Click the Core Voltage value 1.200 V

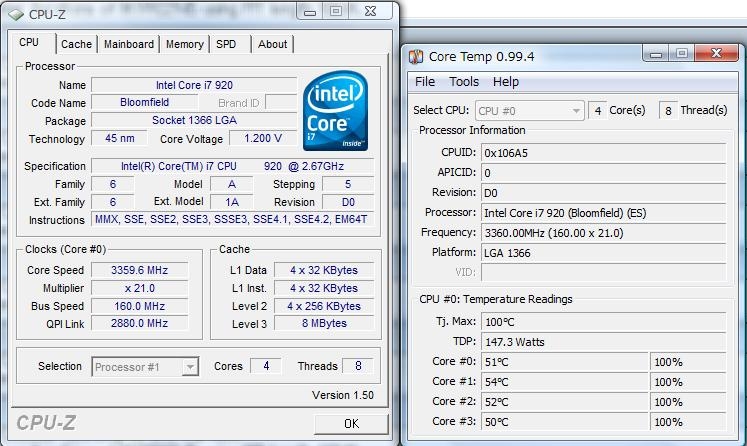coord(263,138)
